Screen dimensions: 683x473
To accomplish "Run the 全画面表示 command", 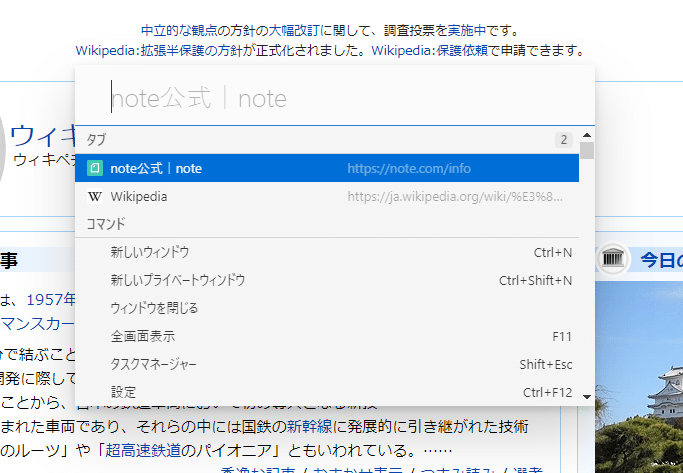I will [327, 336].
